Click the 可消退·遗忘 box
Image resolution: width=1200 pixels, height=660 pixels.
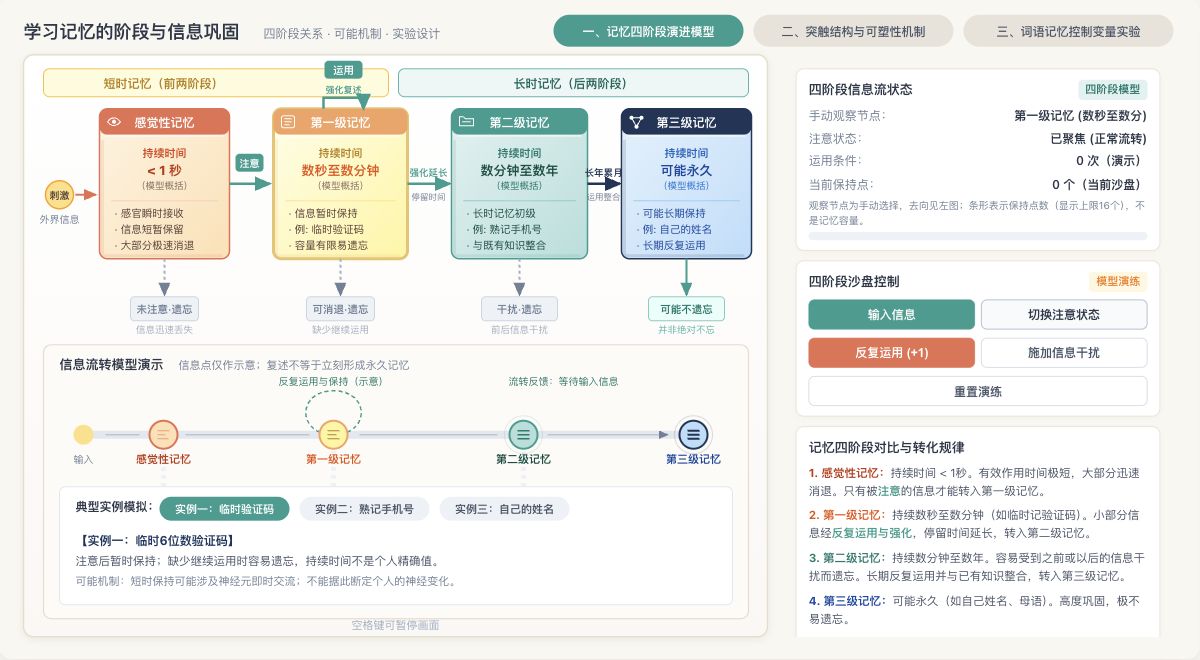[x=340, y=309]
